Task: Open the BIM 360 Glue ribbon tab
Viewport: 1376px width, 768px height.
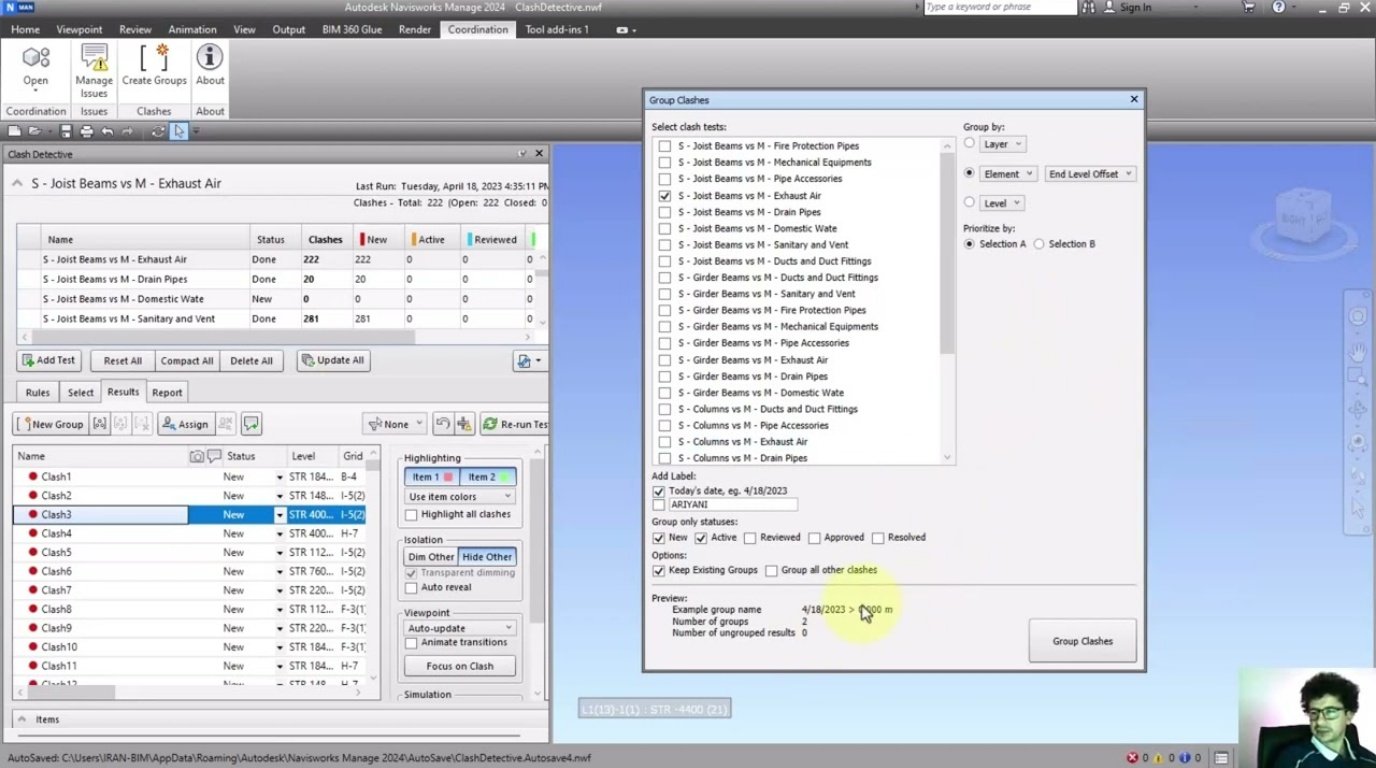Action: pyautogui.click(x=350, y=30)
